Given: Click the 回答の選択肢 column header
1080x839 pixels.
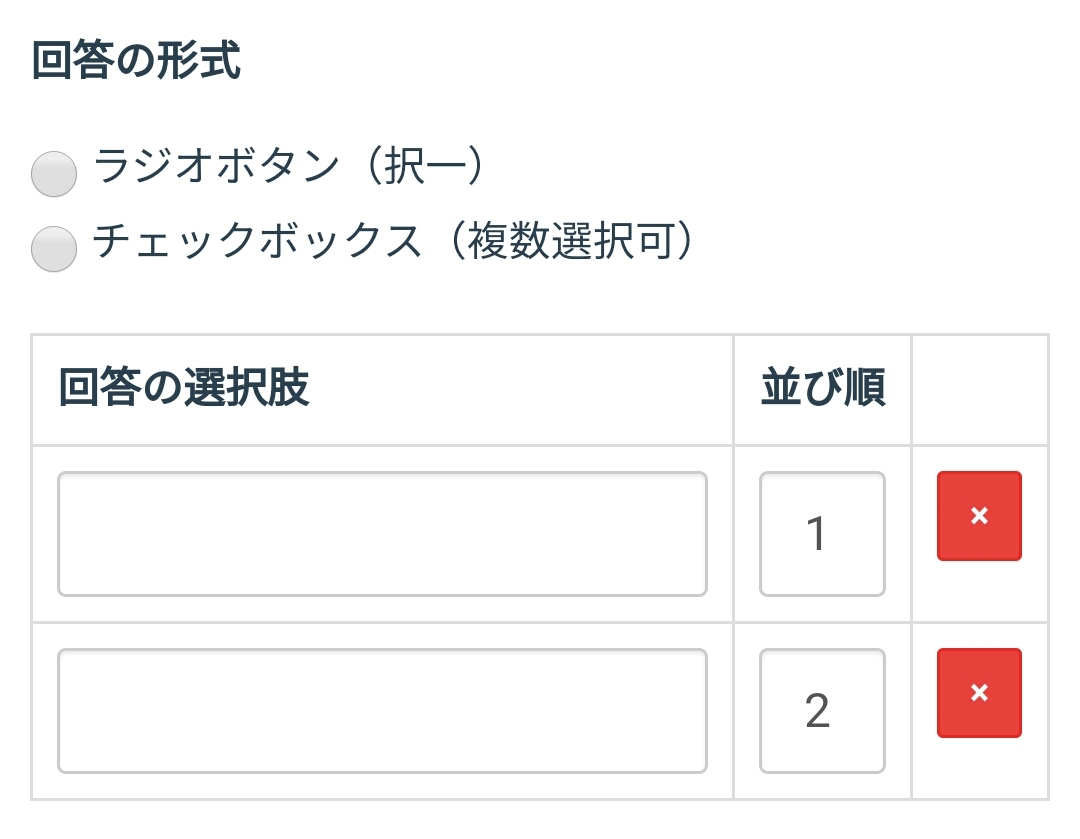Looking at the screenshot, I should 184,389.
